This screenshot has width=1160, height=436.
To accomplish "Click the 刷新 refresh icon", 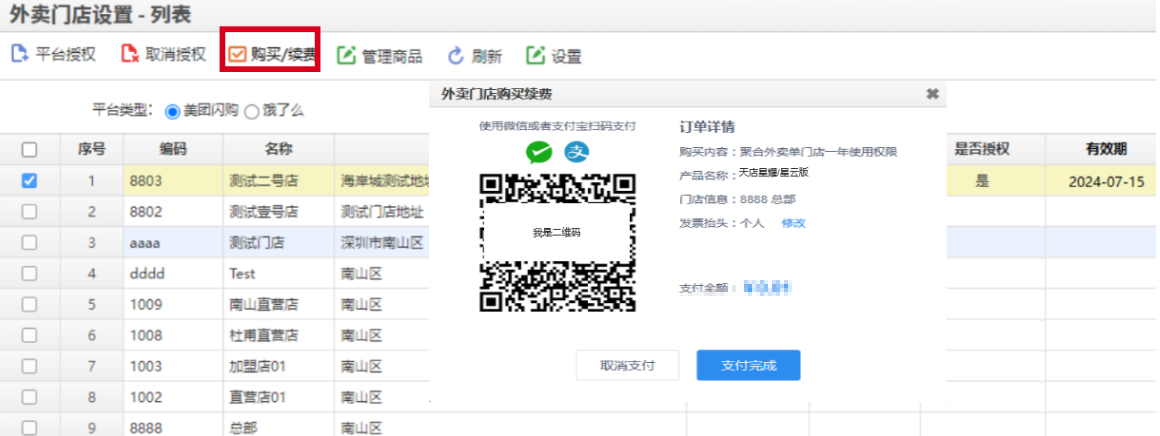I will coord(456,56).
